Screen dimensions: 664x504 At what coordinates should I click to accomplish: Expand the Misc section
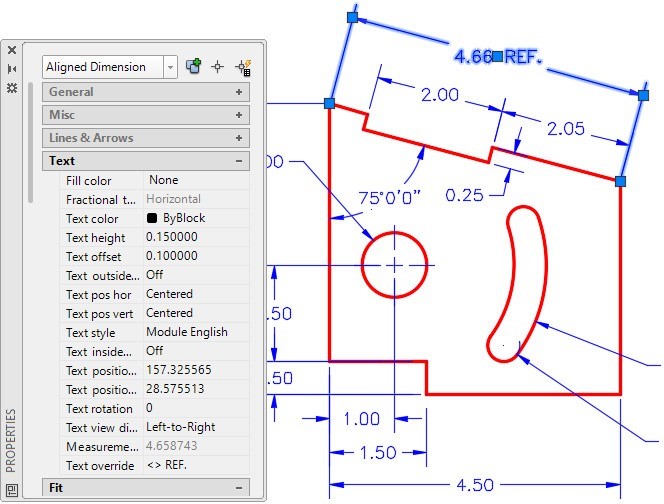coord(239,115)
